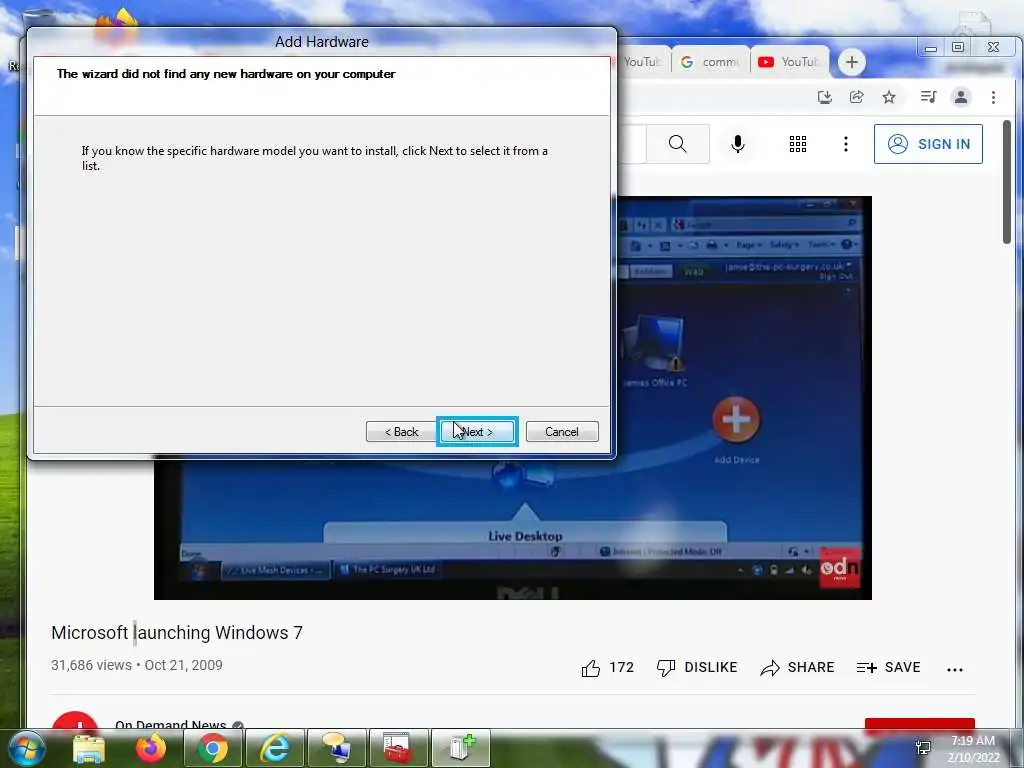The height and width of the screenshot is (768, 1024).
Task: Open the YouTube apps grid icon
Action: [797, 144]
